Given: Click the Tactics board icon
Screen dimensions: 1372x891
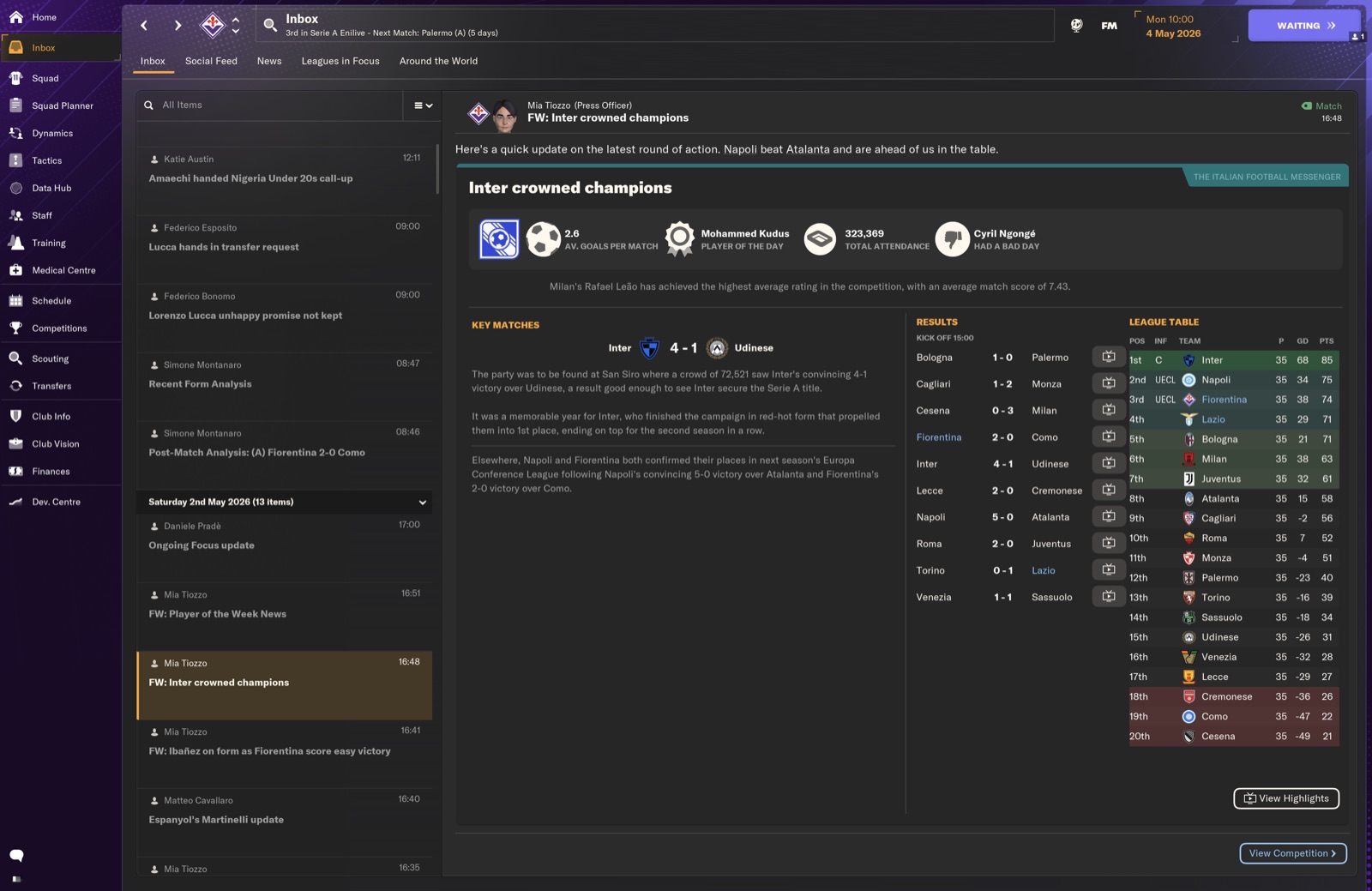Looking at the screenshot, I should tap(15, 160).
